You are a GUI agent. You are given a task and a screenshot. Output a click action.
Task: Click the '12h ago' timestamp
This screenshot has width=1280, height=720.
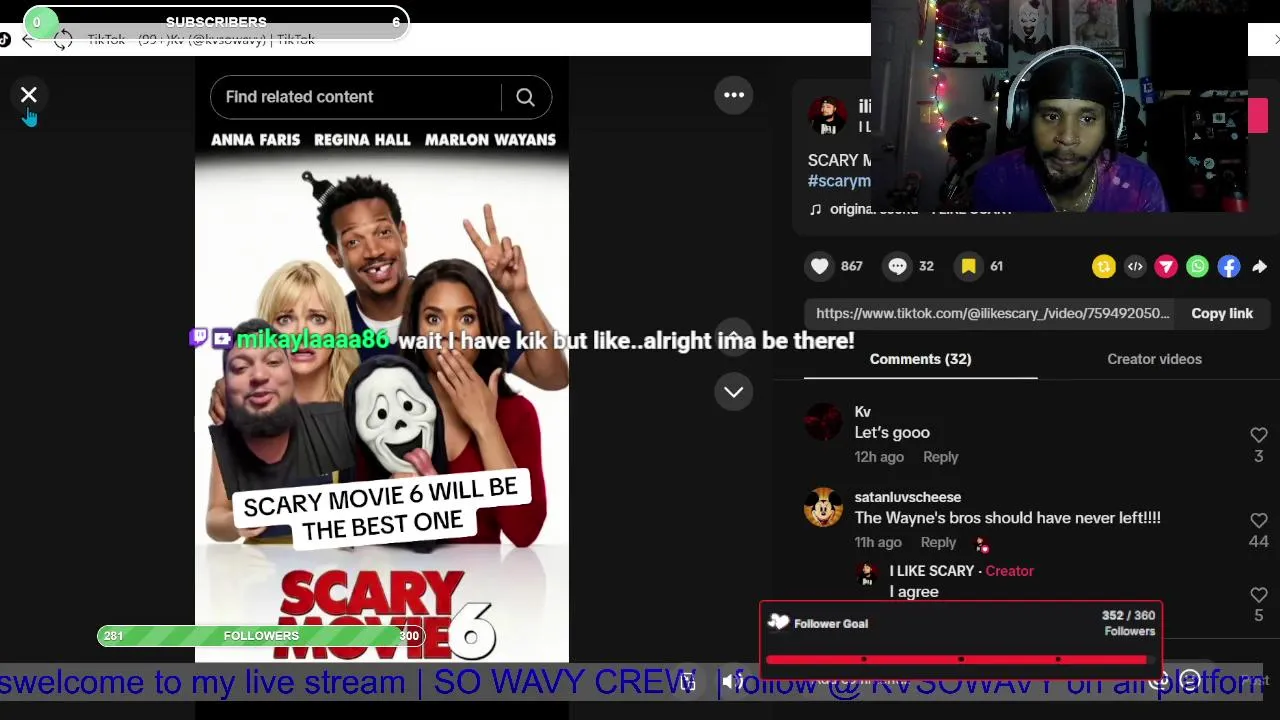tap(879, 457)
